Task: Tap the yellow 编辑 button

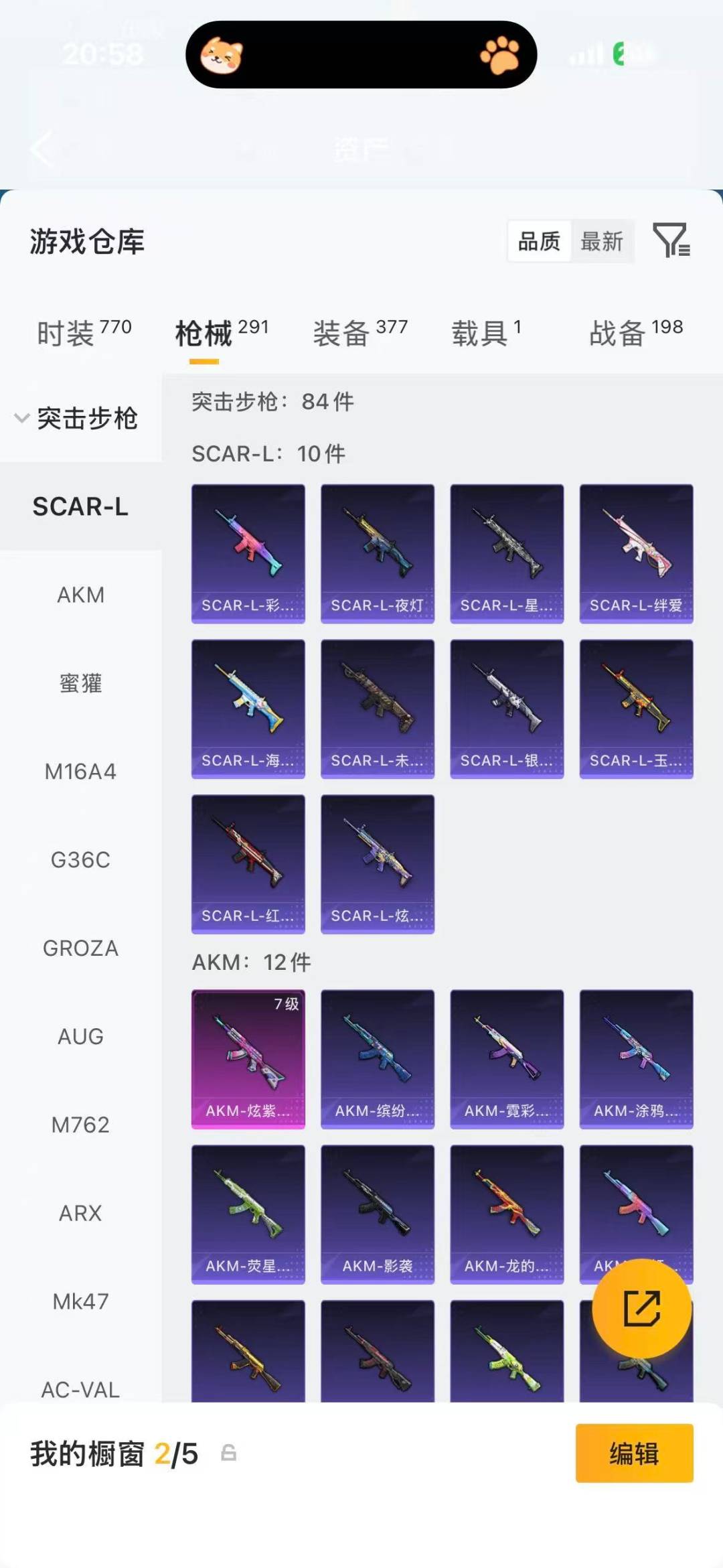Action: pyautogui.click(x=635, y=1453)
